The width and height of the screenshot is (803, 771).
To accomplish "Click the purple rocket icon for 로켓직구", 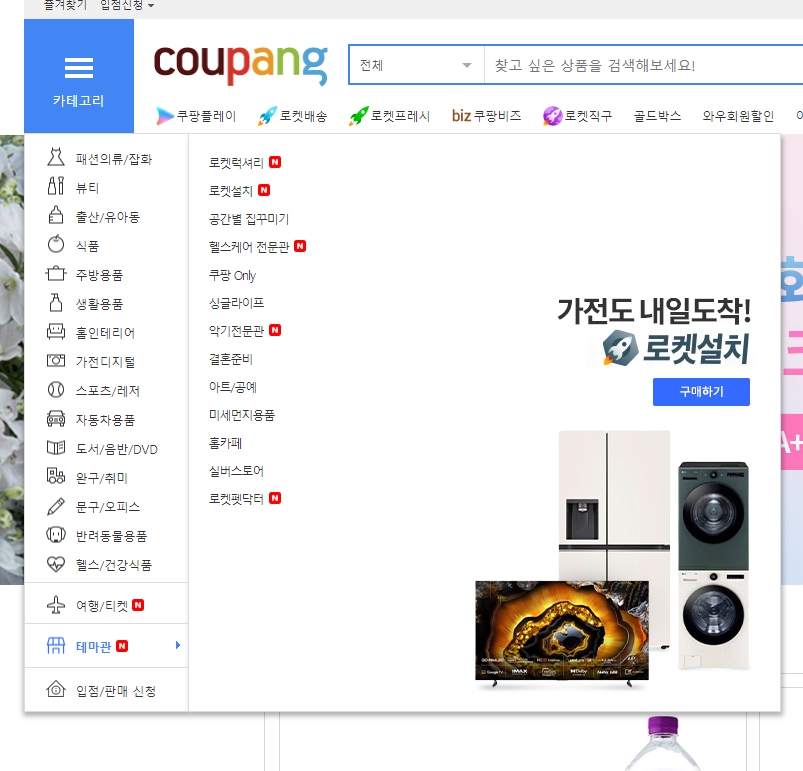I will click(x=552, y=116).
